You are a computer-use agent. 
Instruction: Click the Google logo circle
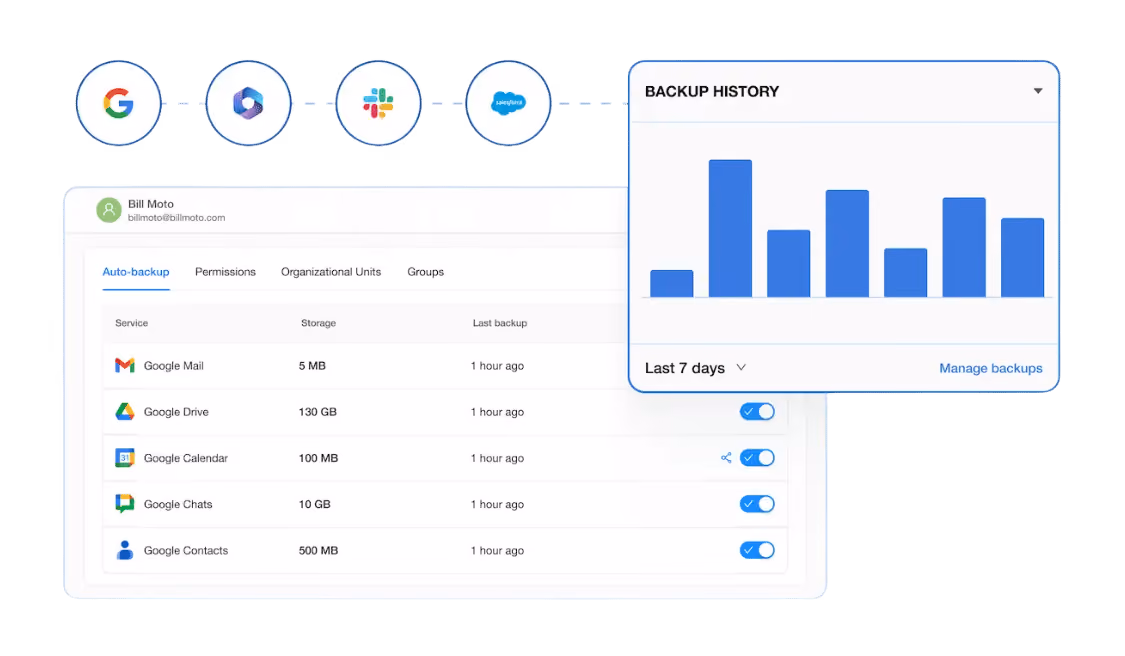118,103
